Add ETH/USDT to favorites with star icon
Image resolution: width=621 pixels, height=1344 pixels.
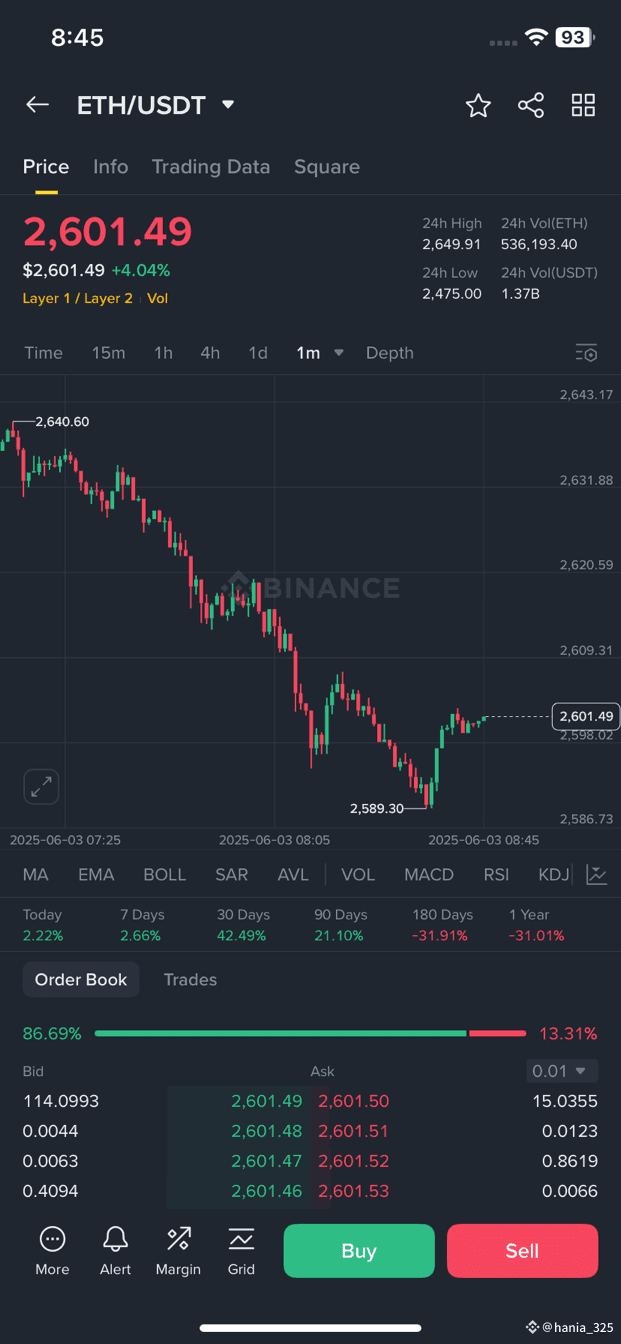click(478, 105)
